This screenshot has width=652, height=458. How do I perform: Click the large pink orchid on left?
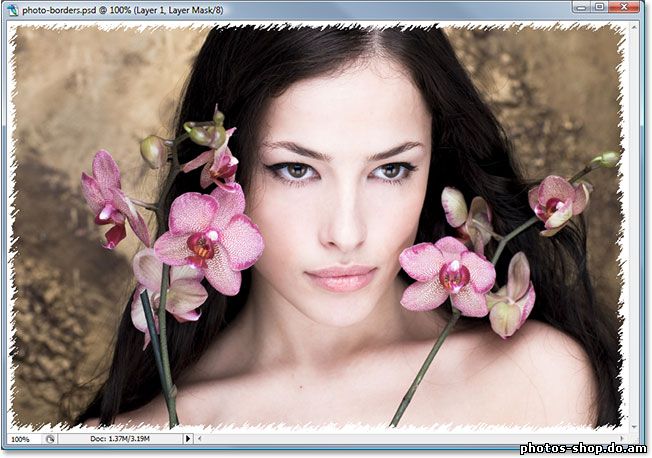(x=208, y=238)
